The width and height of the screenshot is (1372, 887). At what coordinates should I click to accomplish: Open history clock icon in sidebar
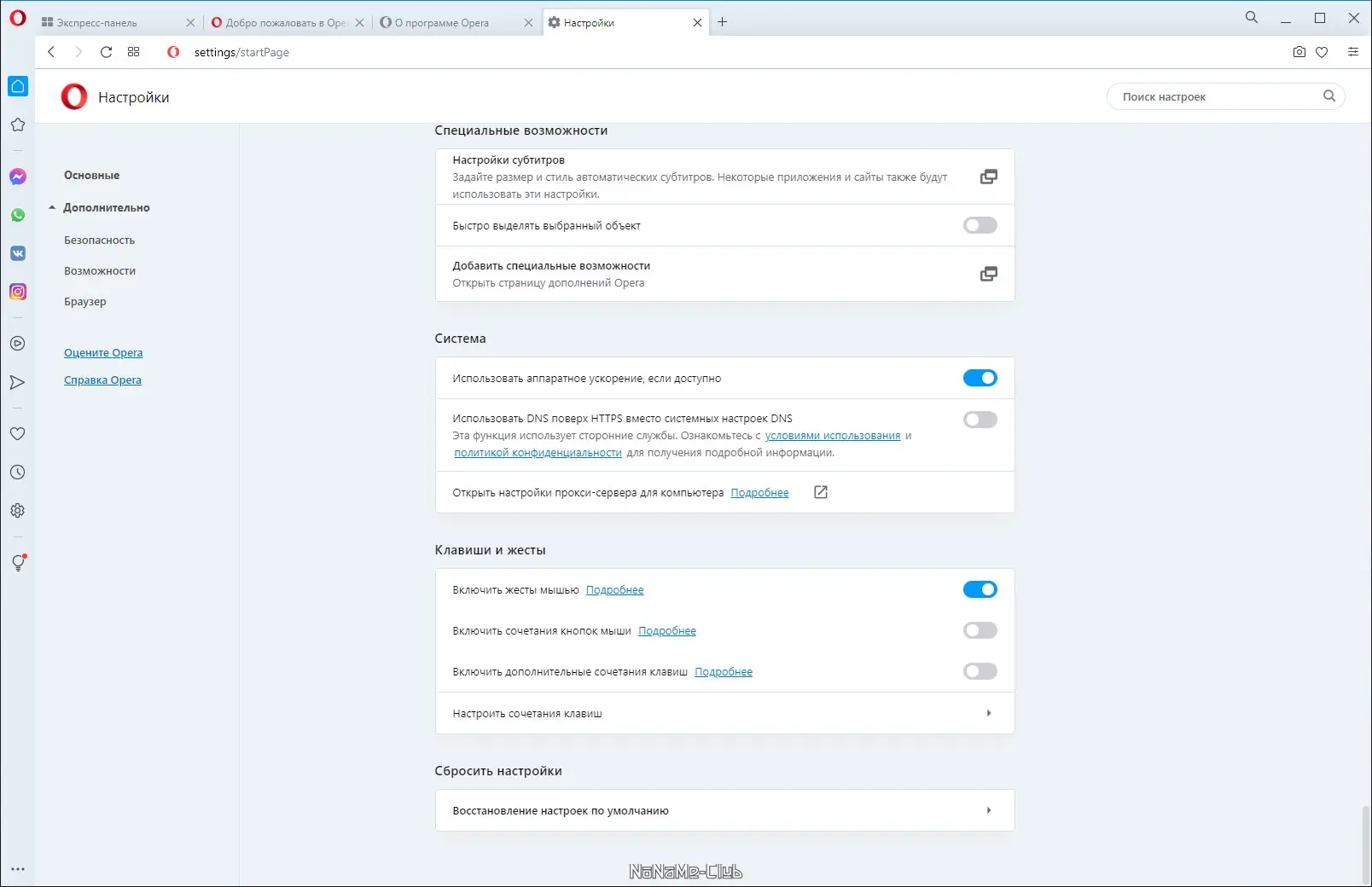click(18, 472)
